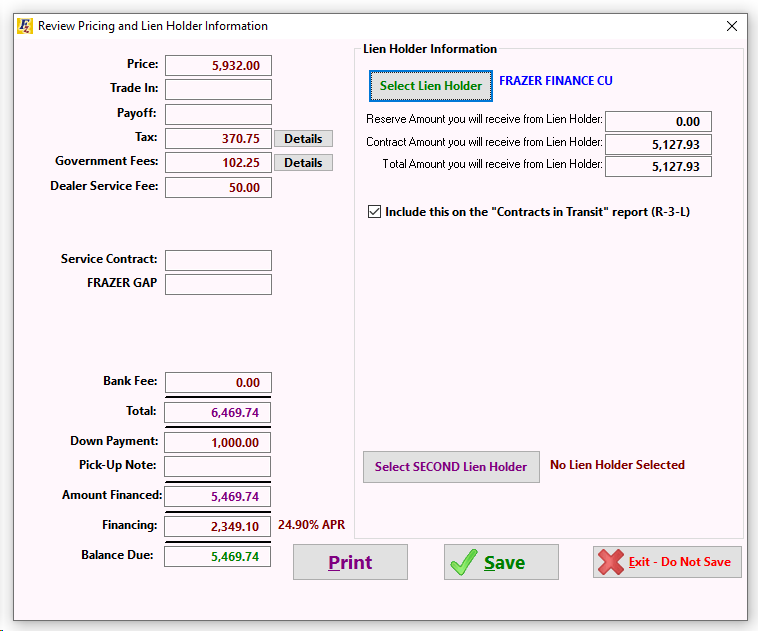Toggle the Contracts in Transit report checkbox
Viewport: 758px width, 631px height.
coord(374,212)
